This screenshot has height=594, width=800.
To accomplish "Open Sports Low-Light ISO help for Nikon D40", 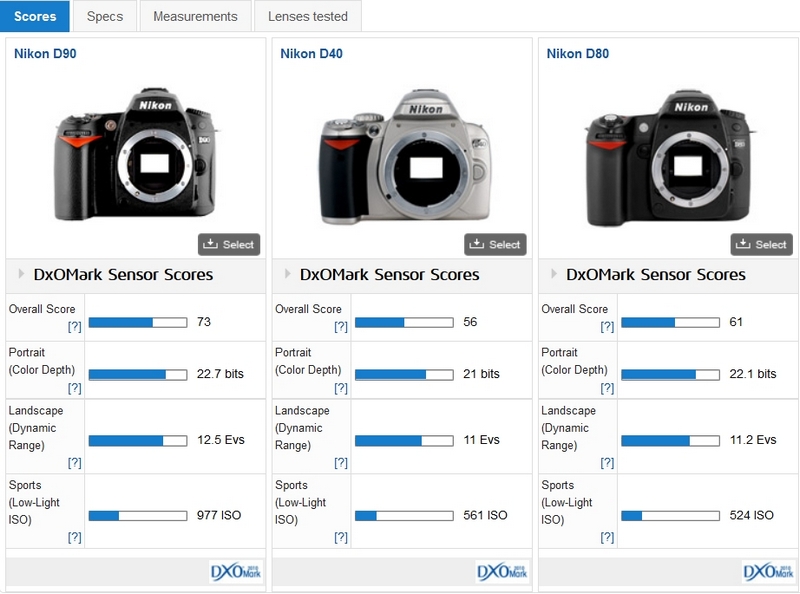I will click(x=341, y=537).
